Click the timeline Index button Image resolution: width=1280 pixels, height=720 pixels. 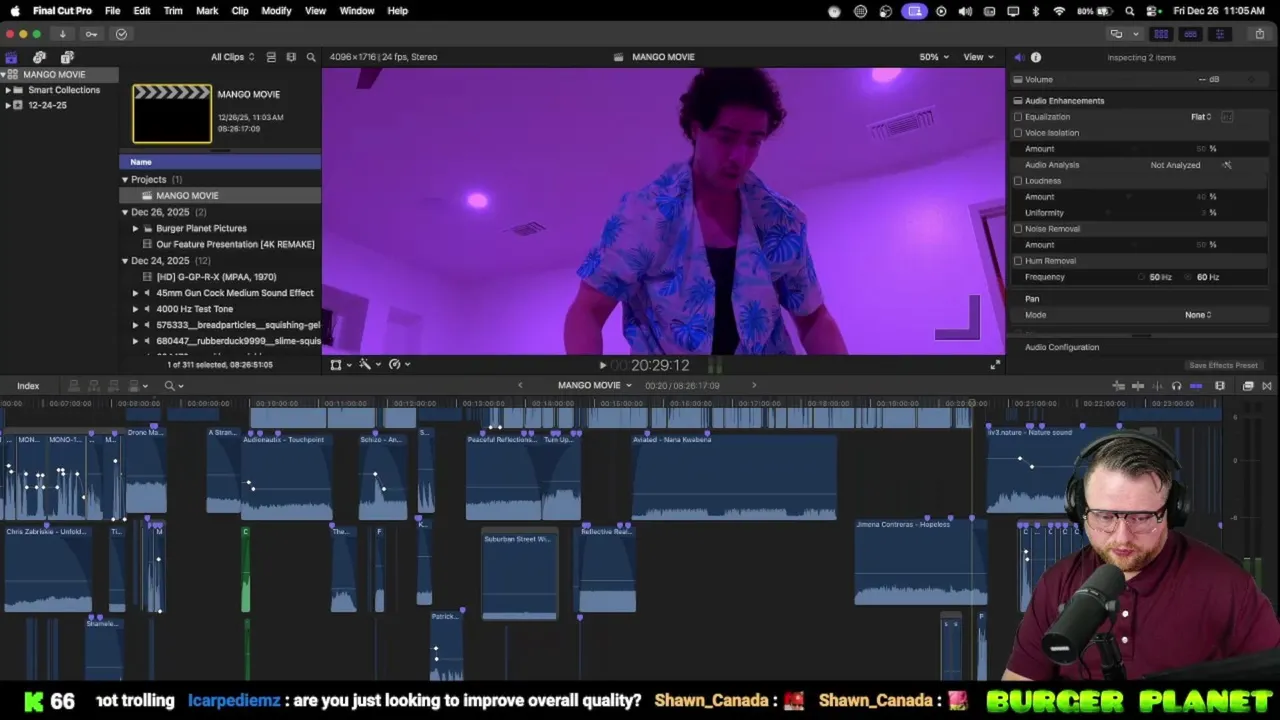coord(28,386)
